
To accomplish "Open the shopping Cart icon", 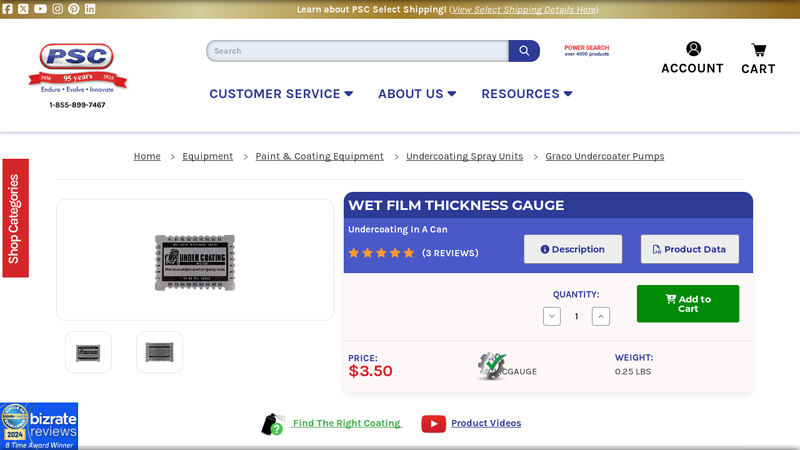I will click(759, 50).
